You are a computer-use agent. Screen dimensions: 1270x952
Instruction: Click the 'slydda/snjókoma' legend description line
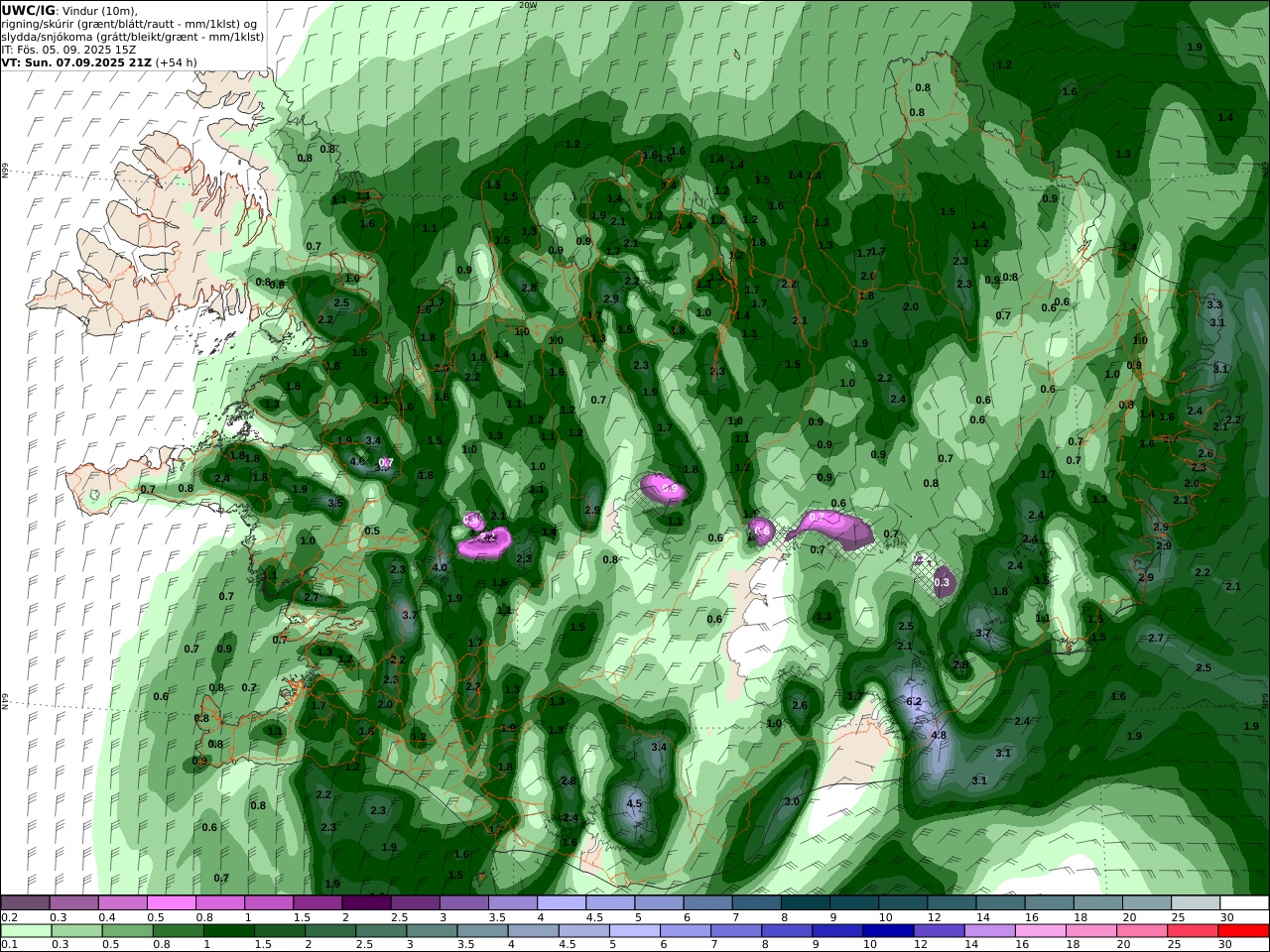[132, 36]
